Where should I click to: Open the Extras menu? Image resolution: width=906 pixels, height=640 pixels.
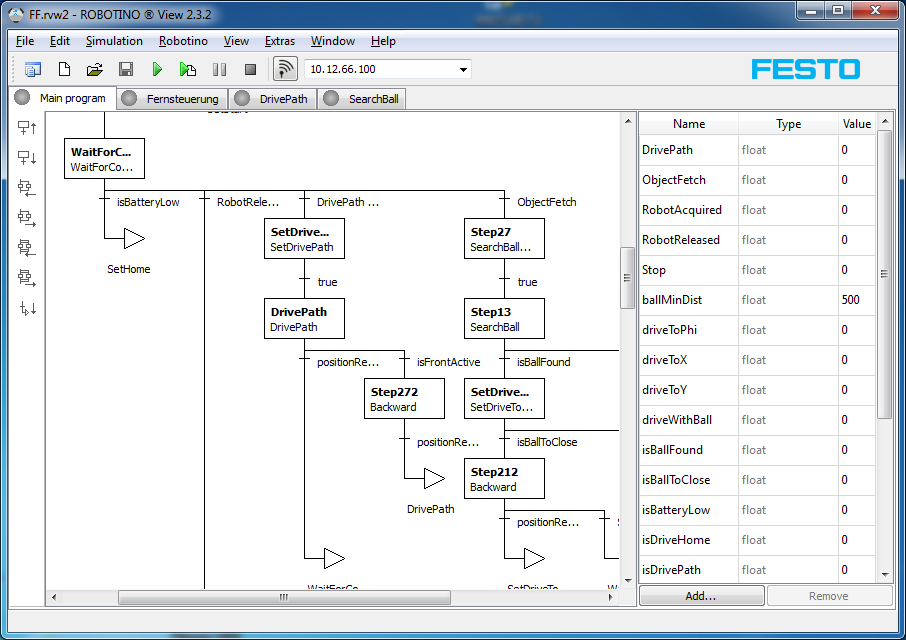tap(280, 41)
